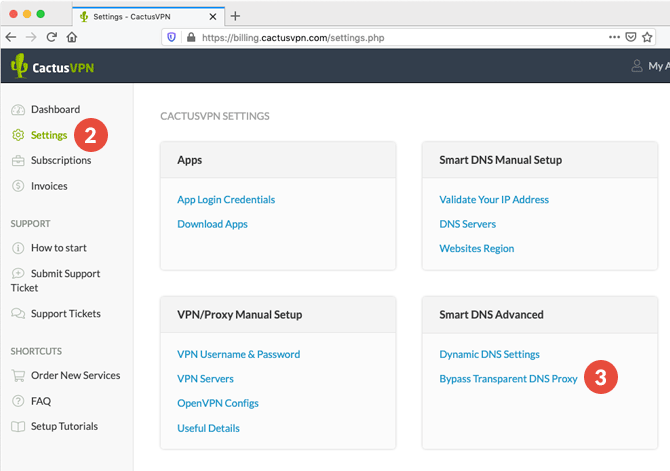Click the Setup Tutorials book icon
The height and width of the screenshot is (471, 670).
[18, 427]
